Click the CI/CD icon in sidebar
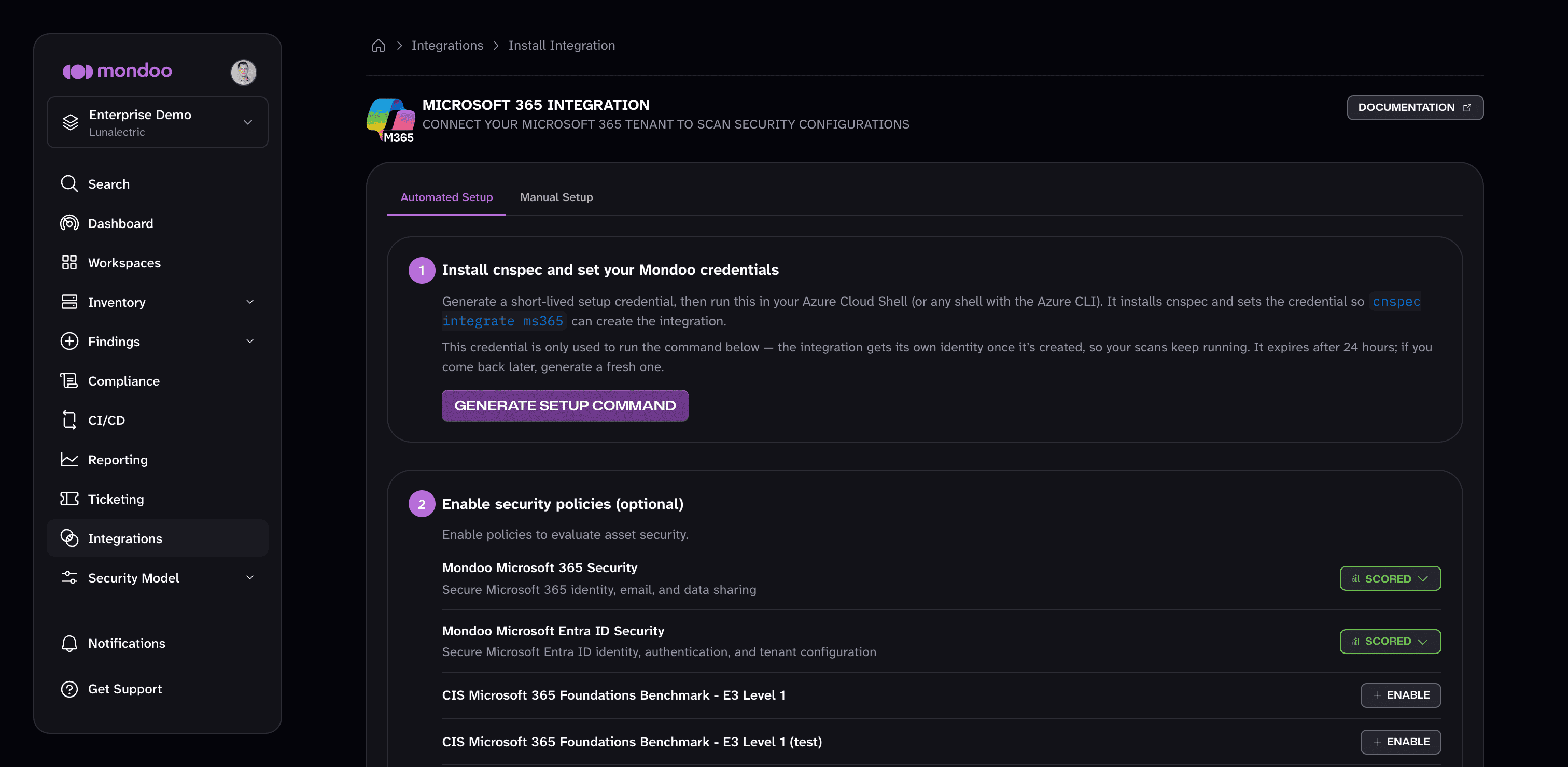 69,420
